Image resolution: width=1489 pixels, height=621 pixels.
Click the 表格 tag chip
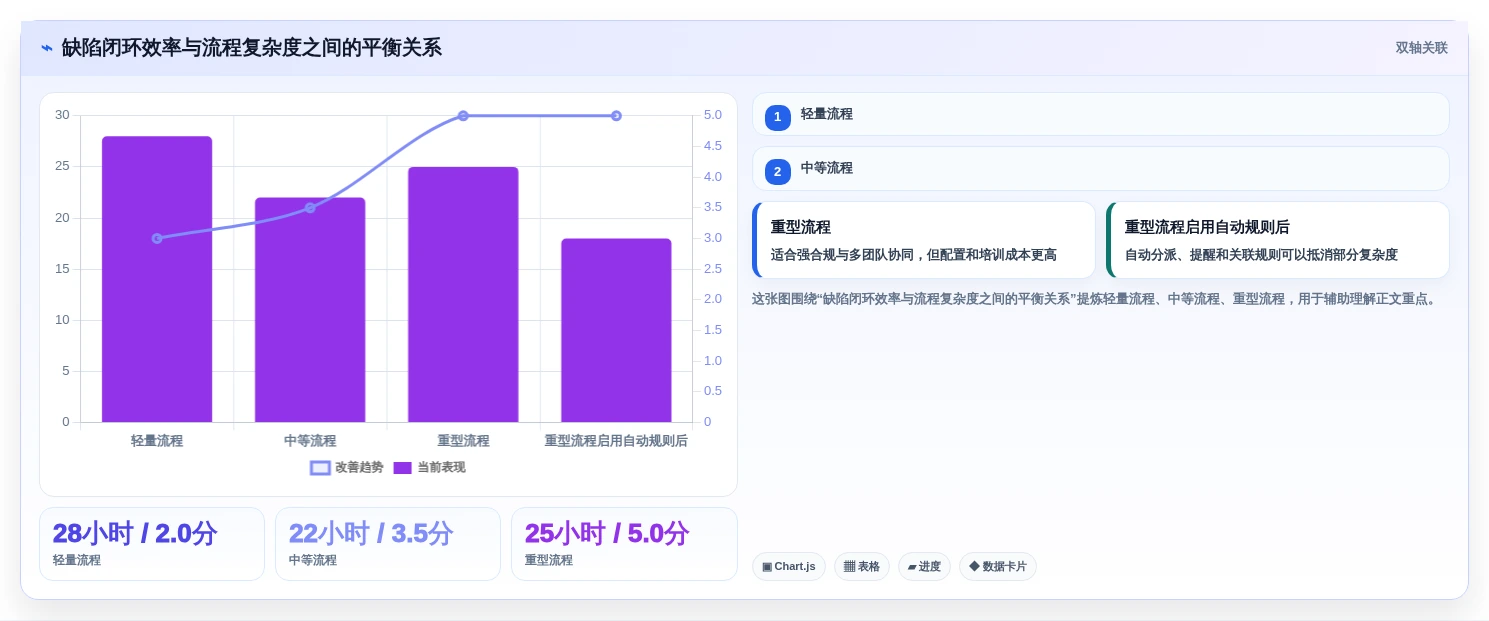pyautogui.click(x=862, y=566)
